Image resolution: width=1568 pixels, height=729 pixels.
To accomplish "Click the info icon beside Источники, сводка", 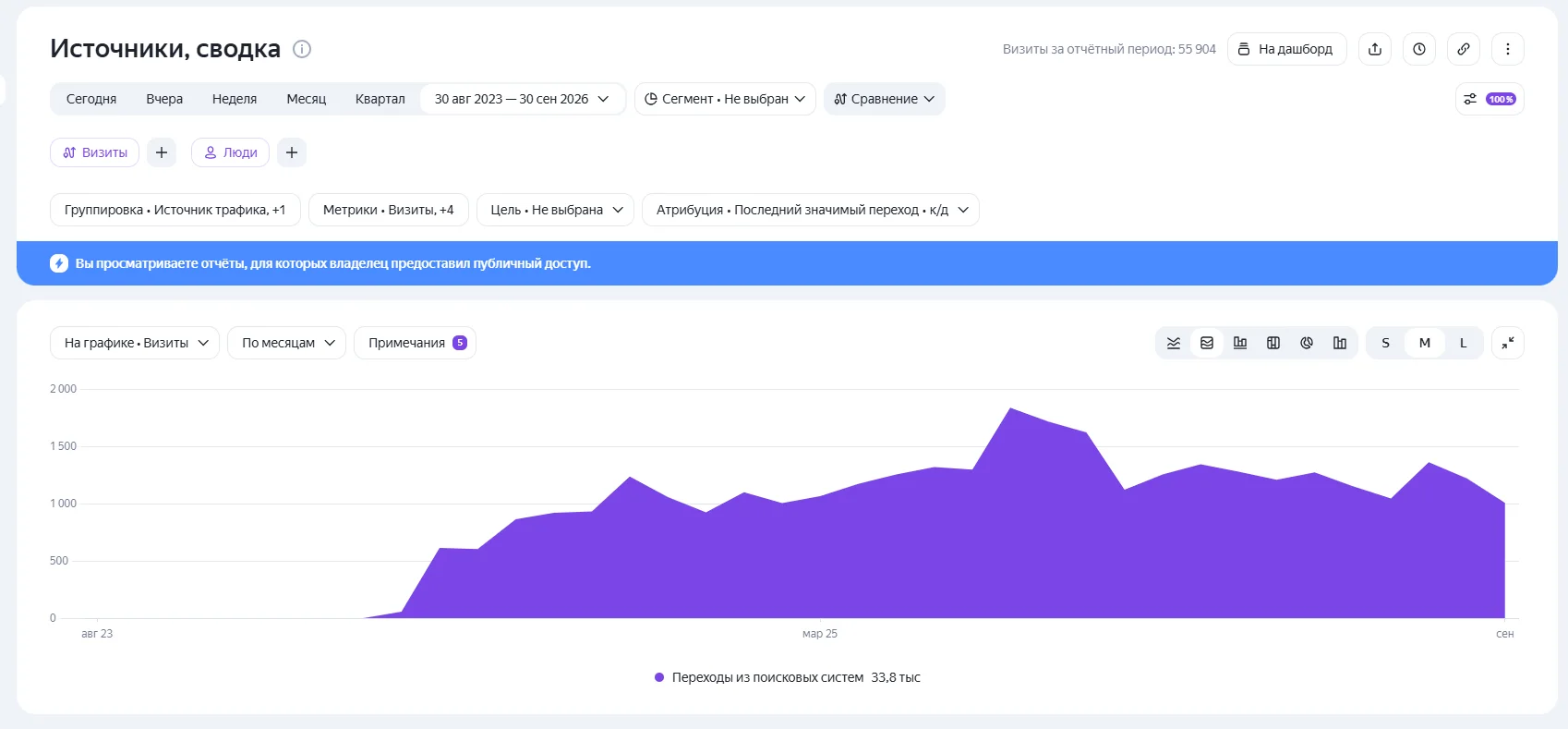I will tap(302, 49).
